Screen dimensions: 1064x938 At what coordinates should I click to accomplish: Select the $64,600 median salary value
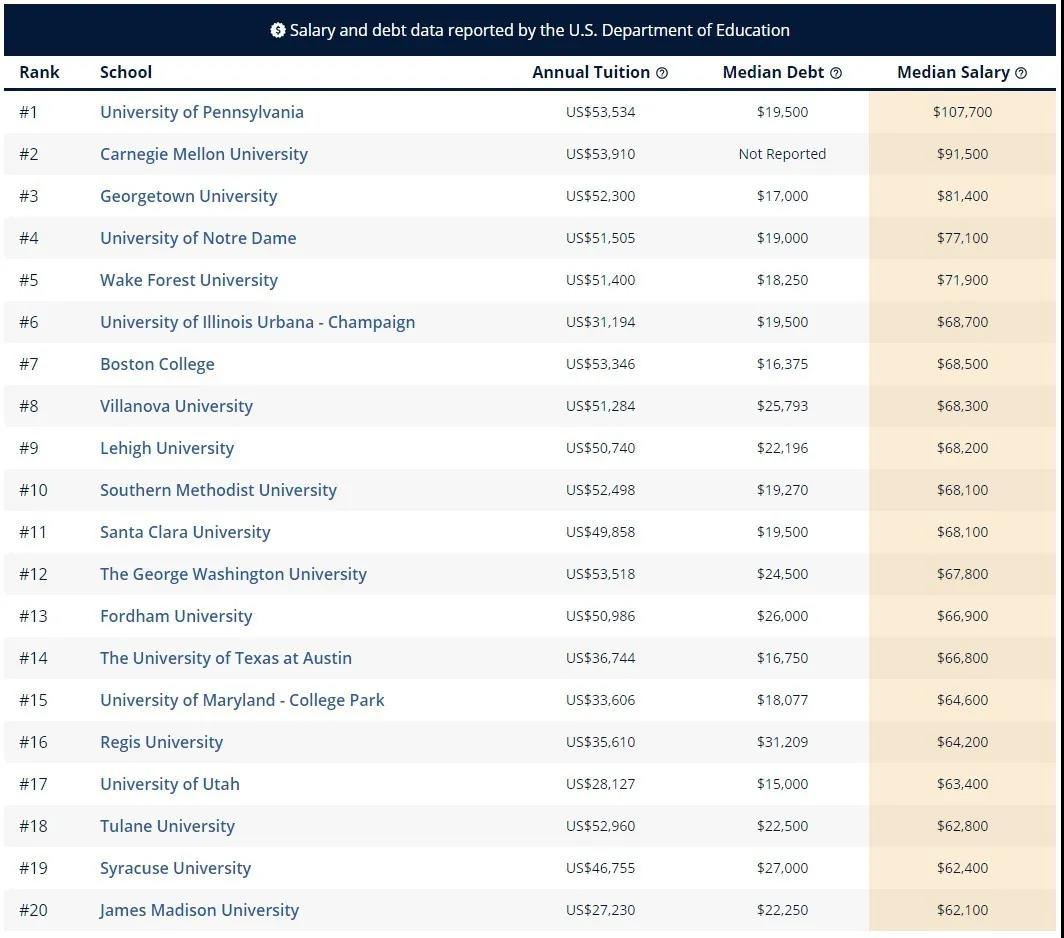pos(962,700)
